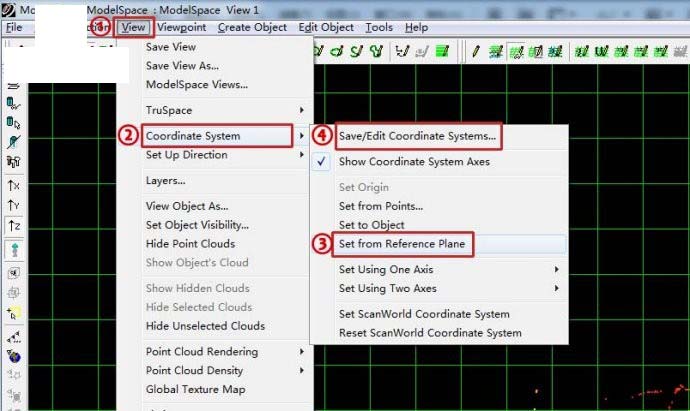690x411 pixels.
Task: Choose Save View from View menu
Action: tap(171, 47)
